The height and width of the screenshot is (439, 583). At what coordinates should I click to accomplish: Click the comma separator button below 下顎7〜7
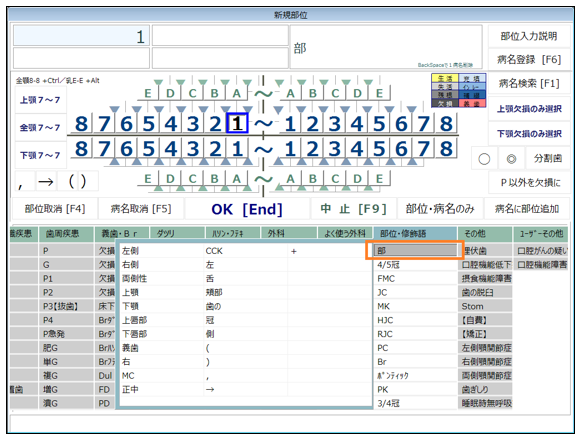[24, 181]
